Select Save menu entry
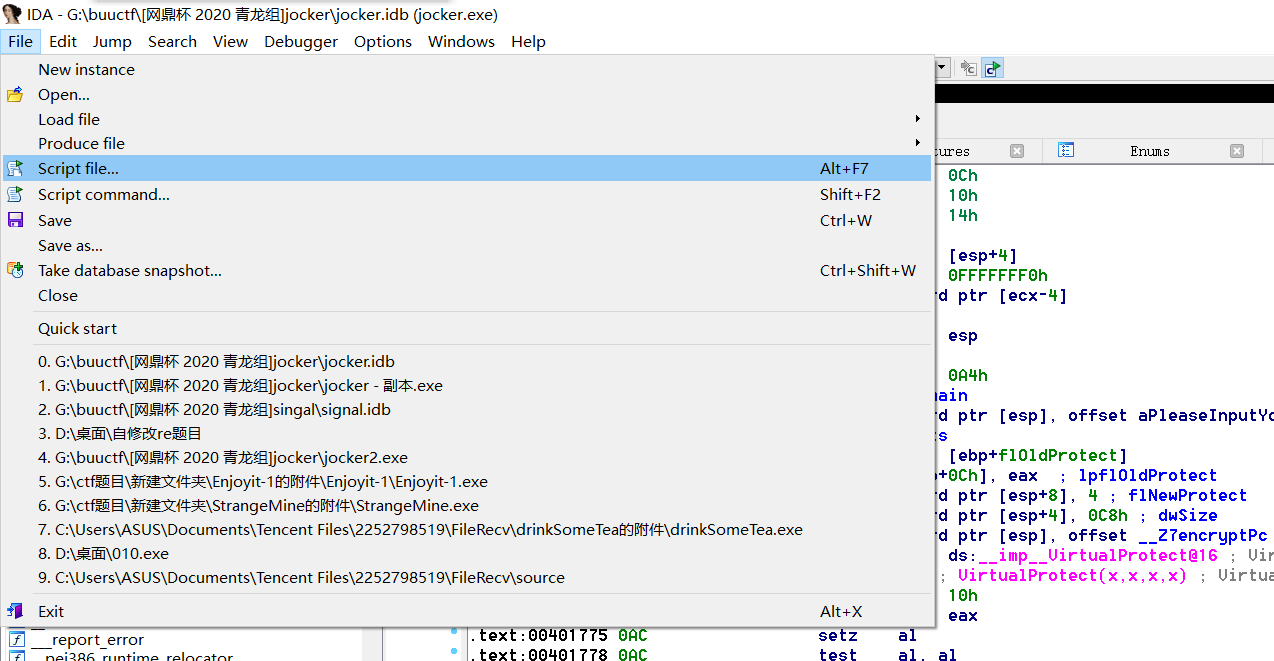 (467, 220)
